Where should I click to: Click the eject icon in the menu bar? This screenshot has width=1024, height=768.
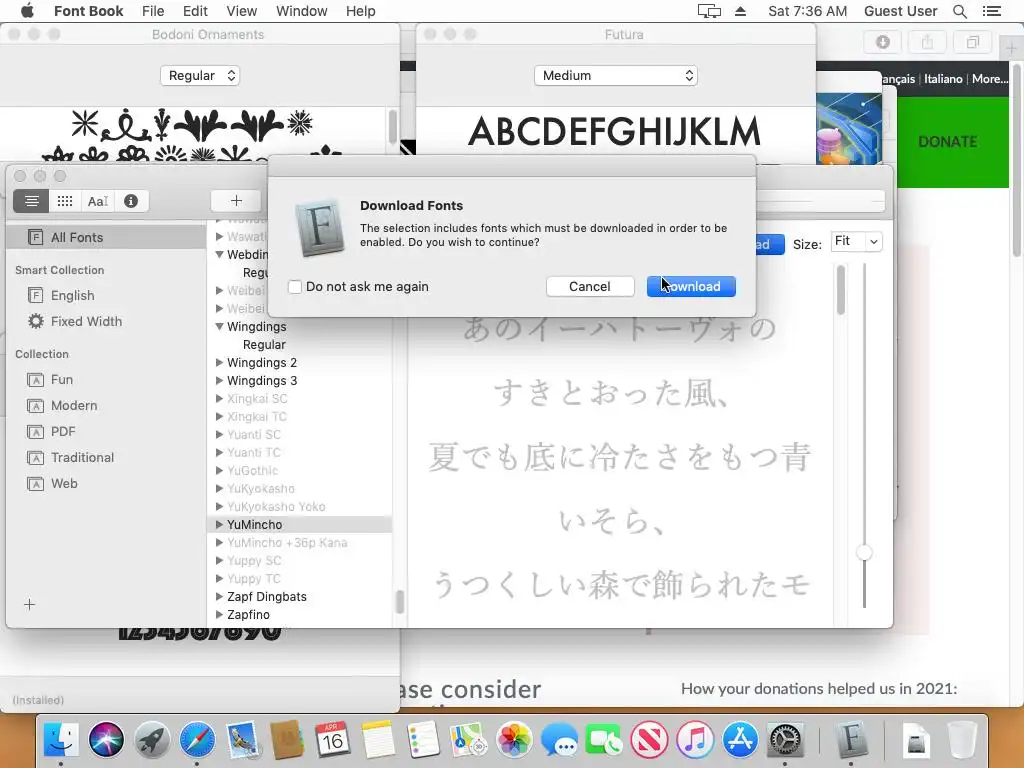coord(740,11)
